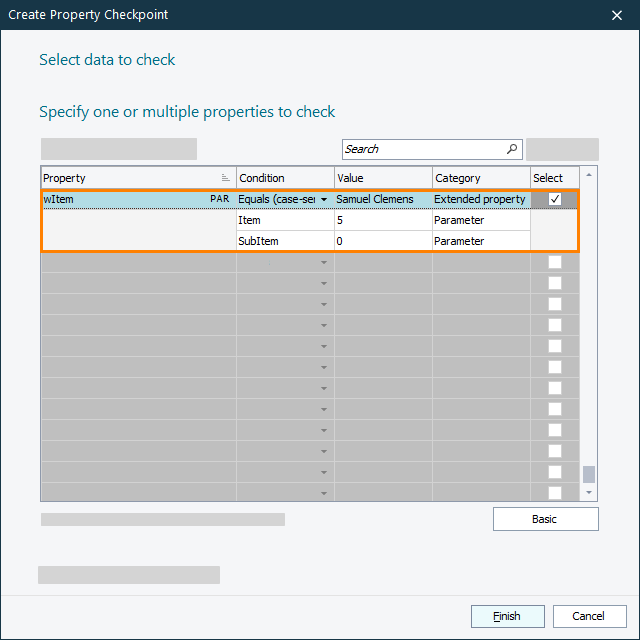Click the magnifier icon in the Search box
Image resolution: width=640 pixels, height=640 pixels.
512,149
